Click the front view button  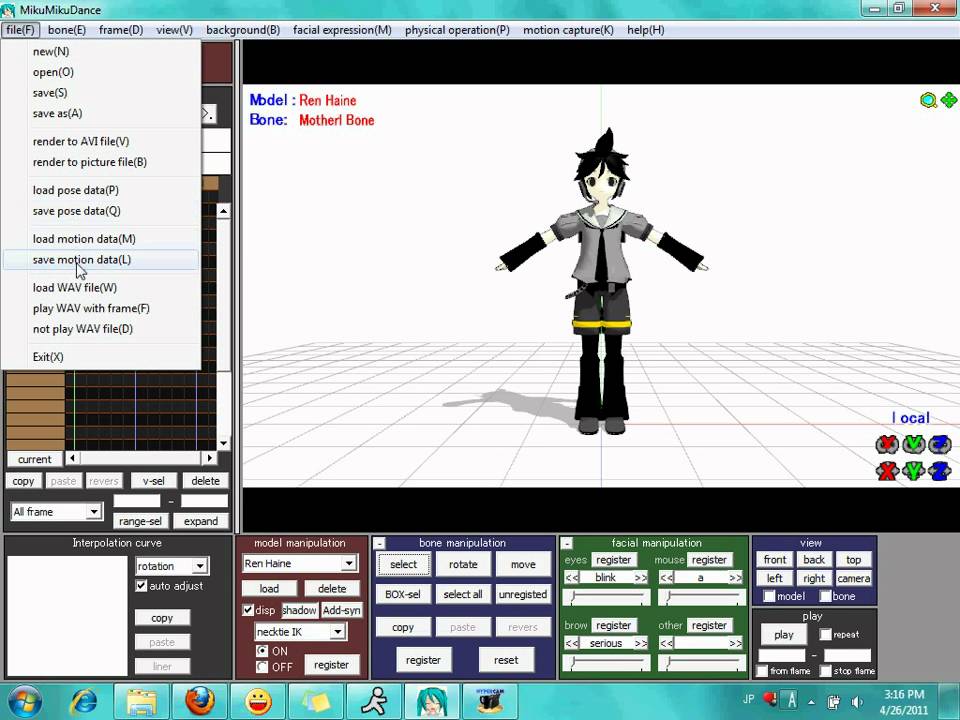[x=774, y=559]
